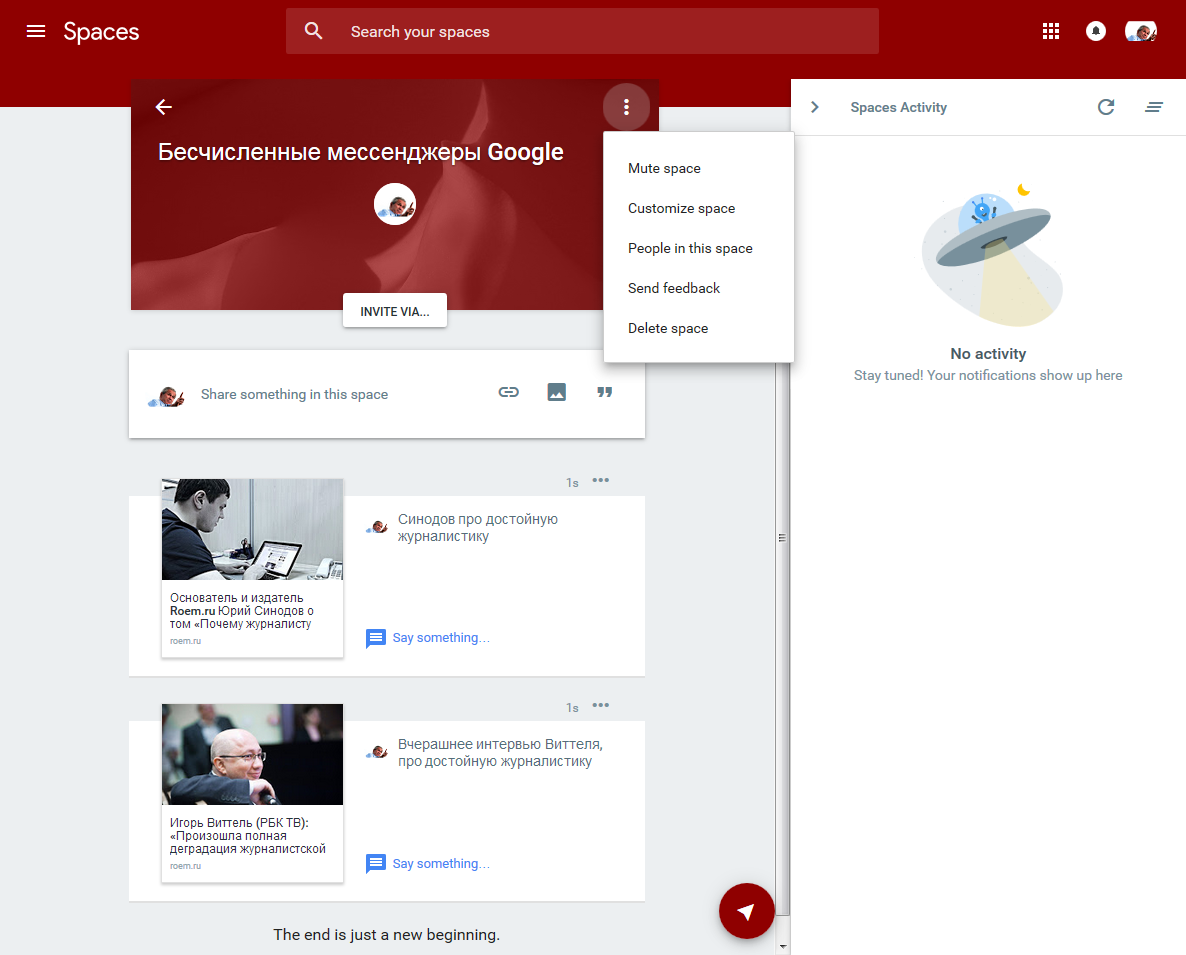This screenshot has width=1186, height=955.
Task: Refresh the Spaces Activity feed
Action: 1106,107
